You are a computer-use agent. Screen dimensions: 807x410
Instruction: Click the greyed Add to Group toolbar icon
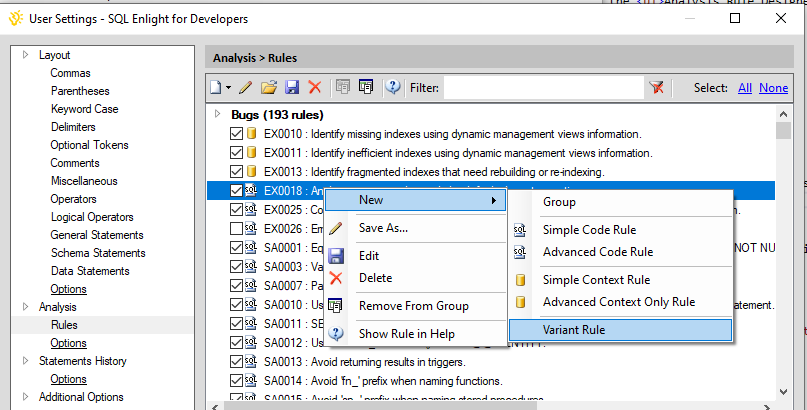click(x=343, y=87)
